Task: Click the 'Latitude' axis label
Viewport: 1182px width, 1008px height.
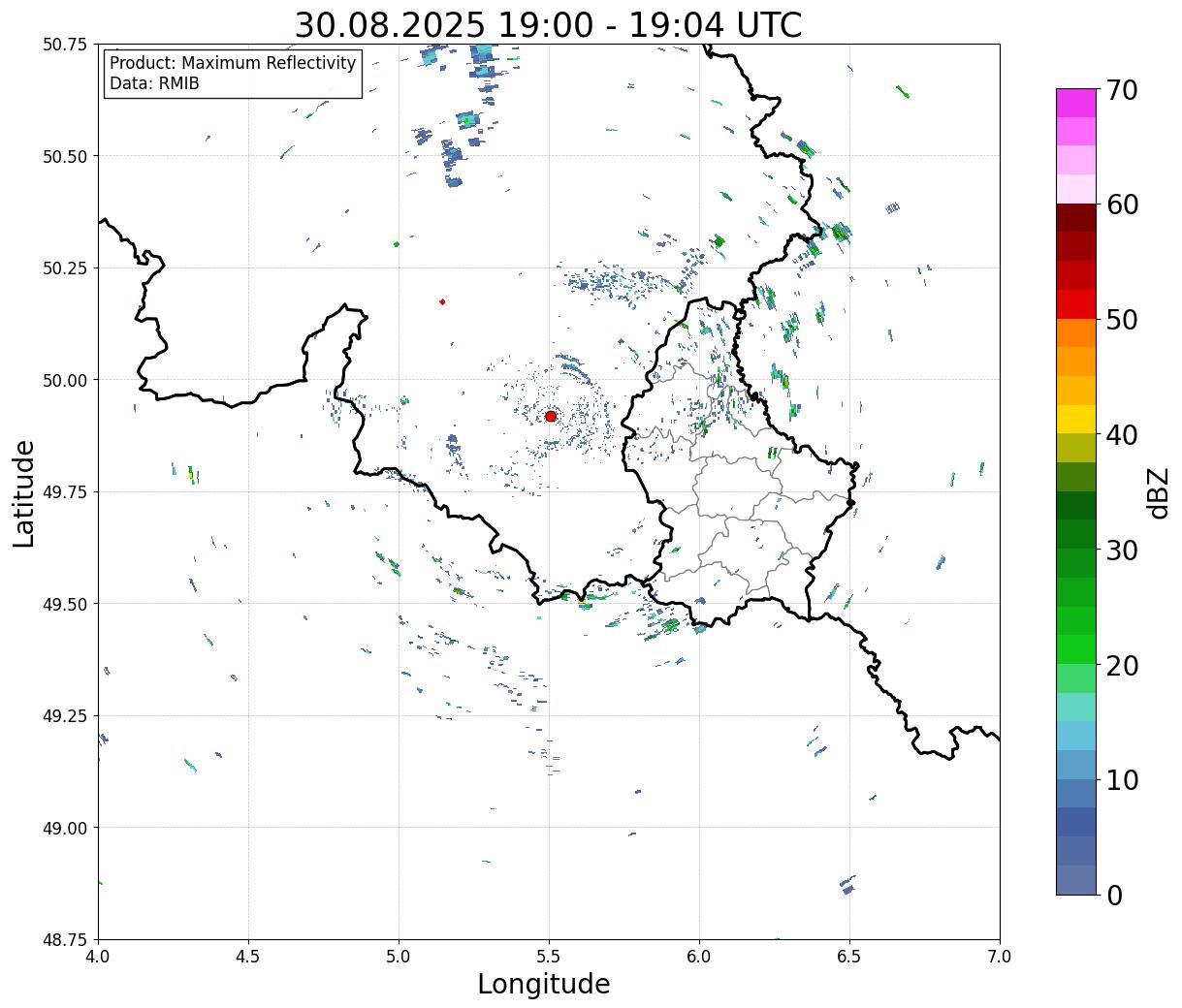Action: coord(24,492)
